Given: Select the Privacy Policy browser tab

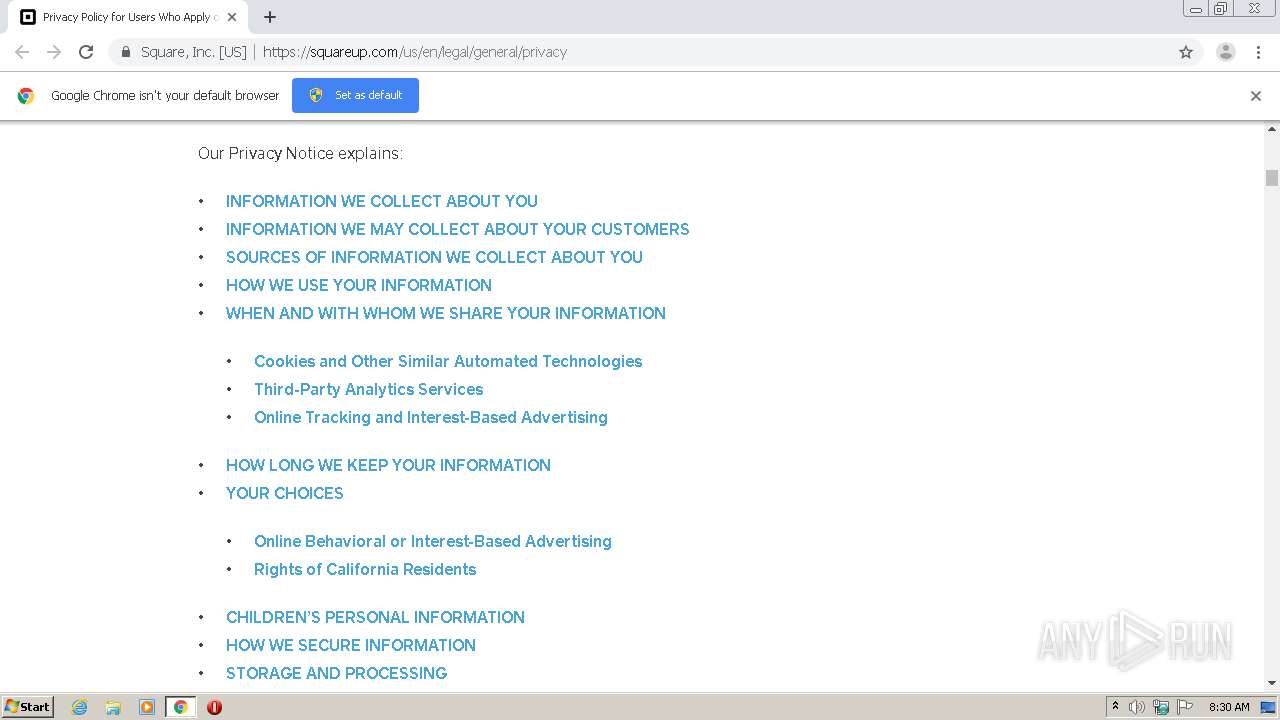Looking at the screenshot, I should click(127, 17).
